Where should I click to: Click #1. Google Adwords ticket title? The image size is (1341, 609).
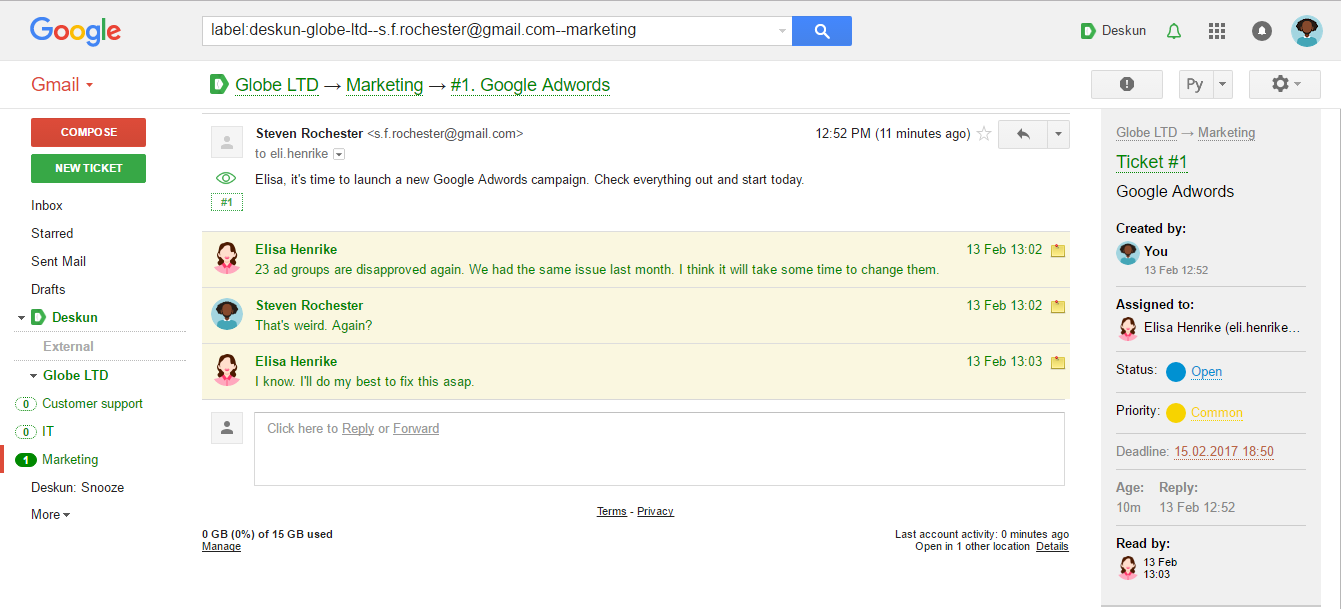tap(530, 85)
